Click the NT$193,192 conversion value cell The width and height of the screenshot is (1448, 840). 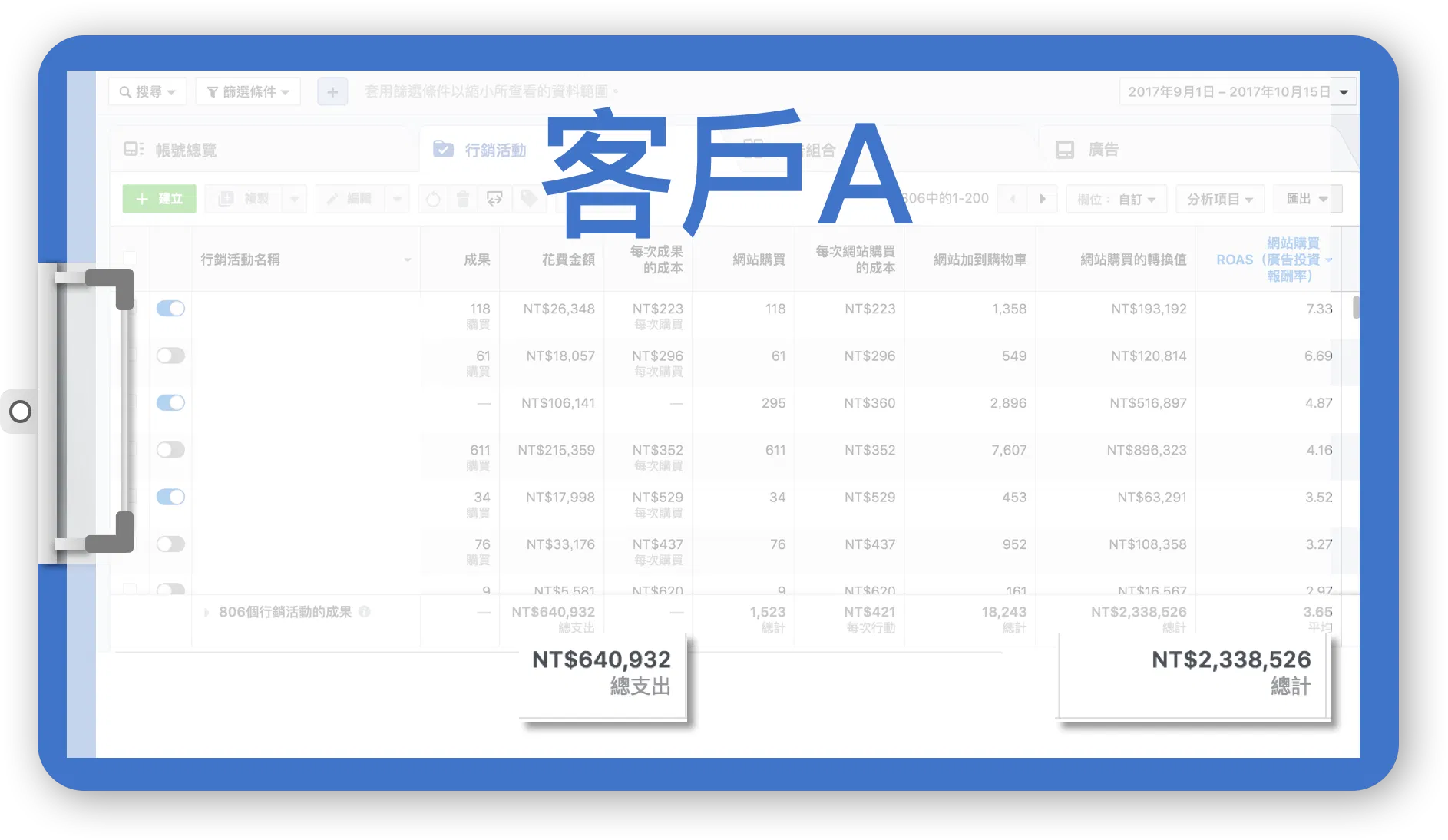point(1149,309)
